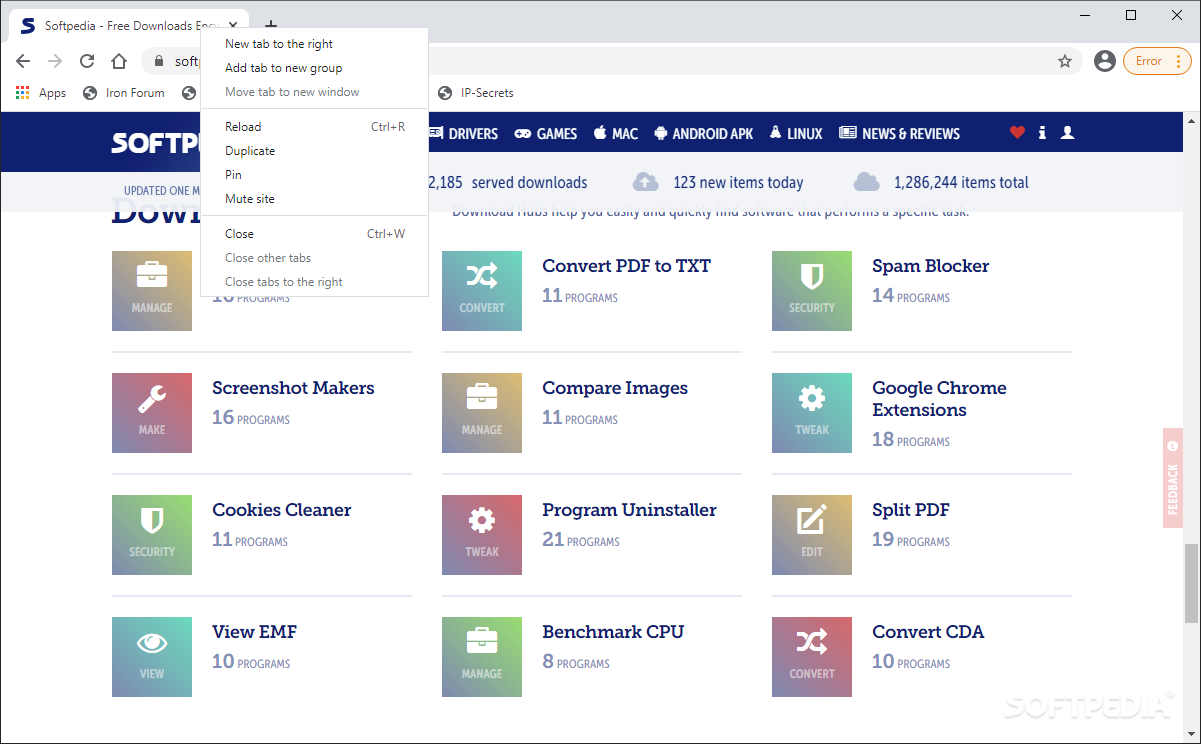1201x744 pixels.
Task: Open the Program Uninstaller hub
Action: (x=630, y=510)
